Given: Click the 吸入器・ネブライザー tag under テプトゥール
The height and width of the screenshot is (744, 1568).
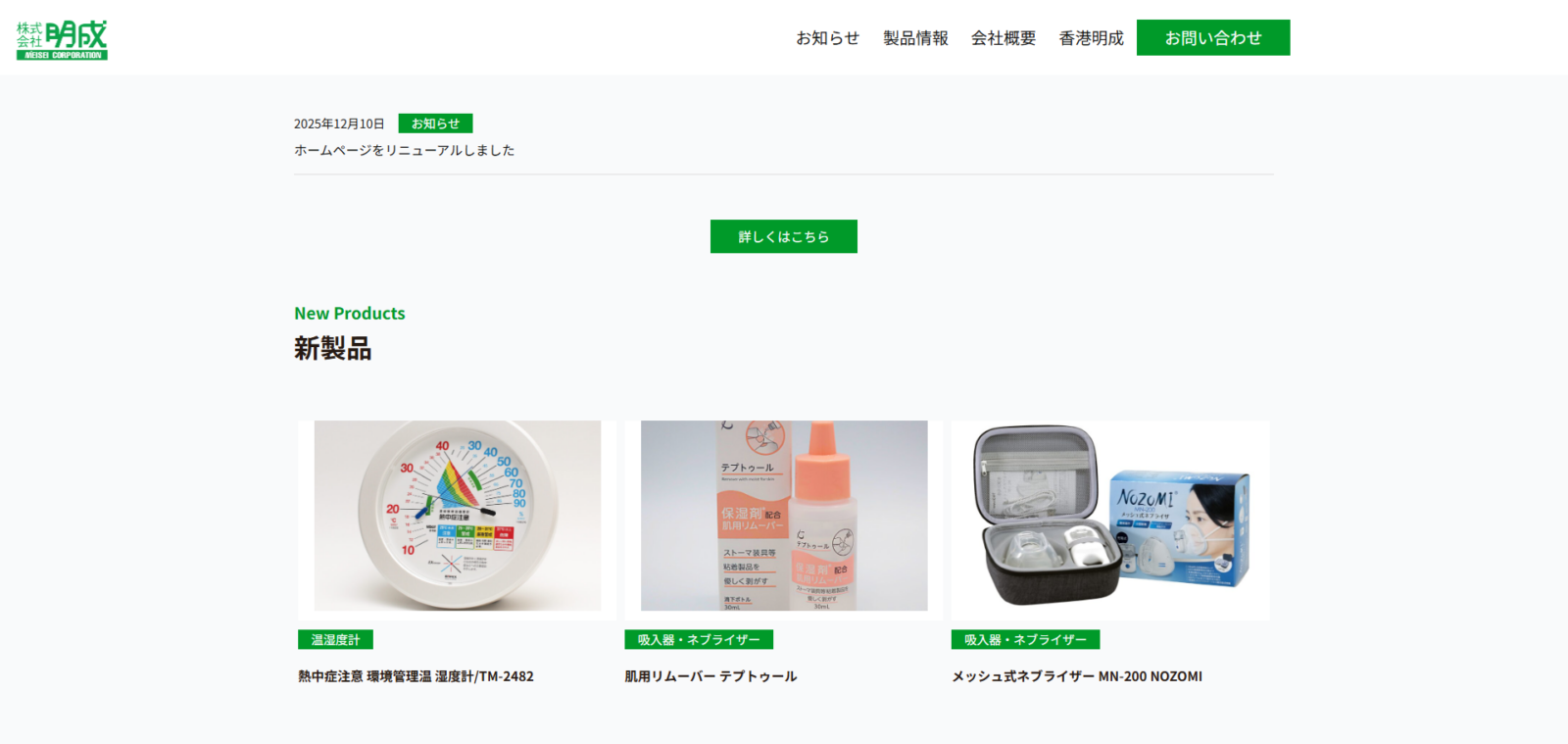Looking at the screenshot, I should [699, 639].
